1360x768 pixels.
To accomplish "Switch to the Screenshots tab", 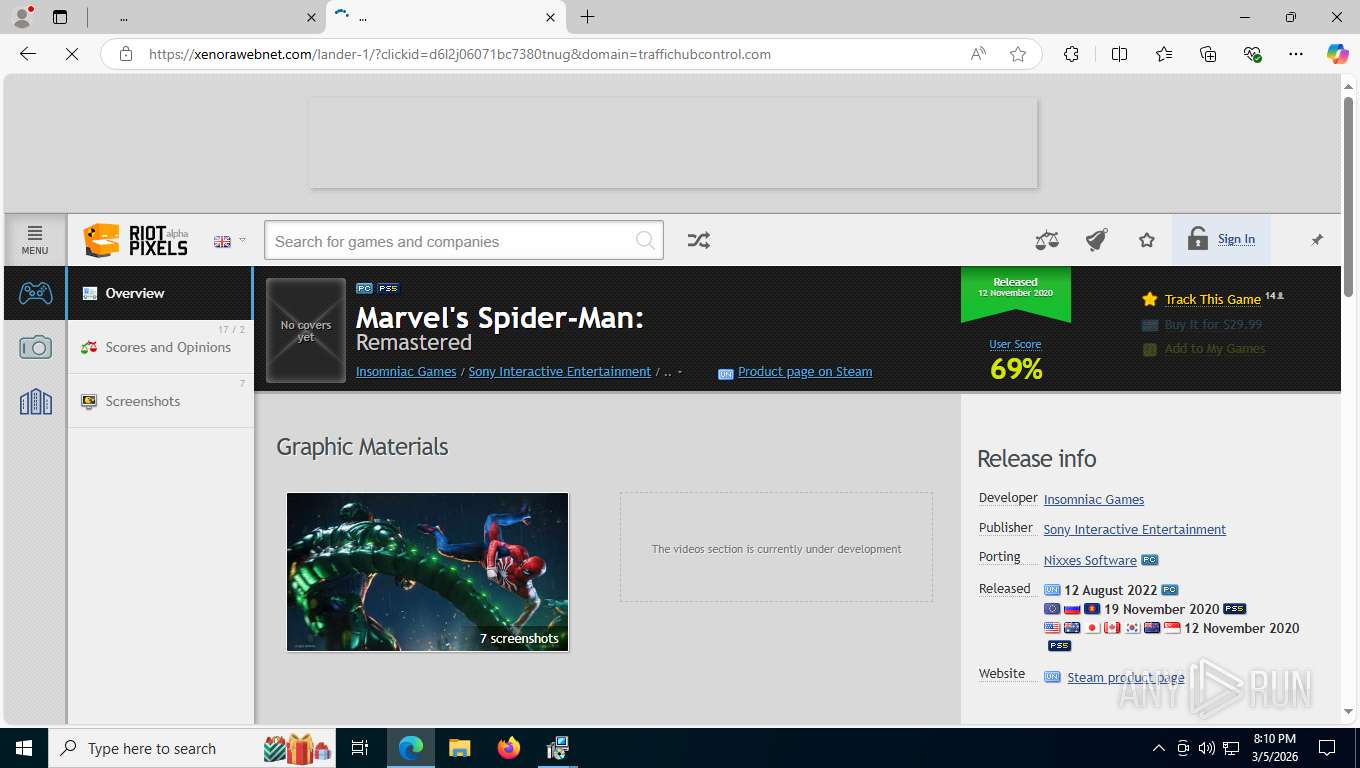I will (160, 401).
